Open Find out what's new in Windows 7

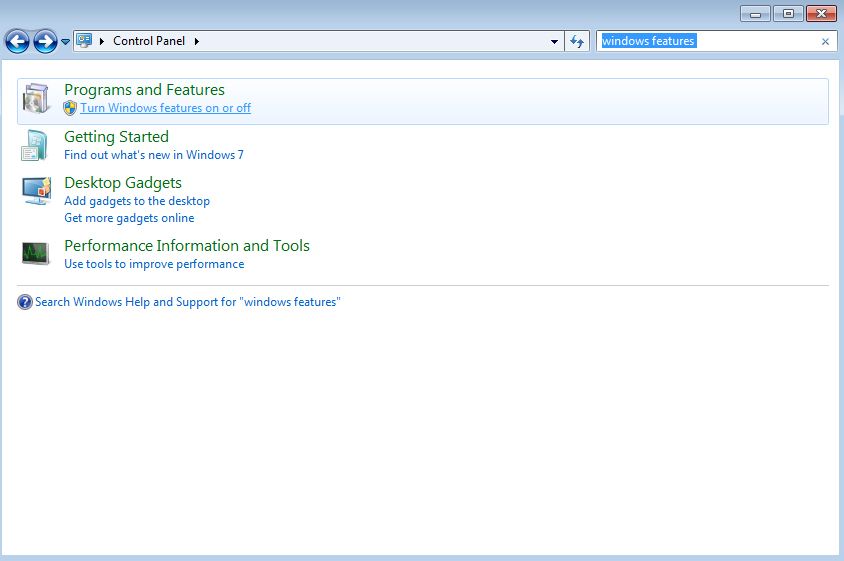tap(154, 155)
